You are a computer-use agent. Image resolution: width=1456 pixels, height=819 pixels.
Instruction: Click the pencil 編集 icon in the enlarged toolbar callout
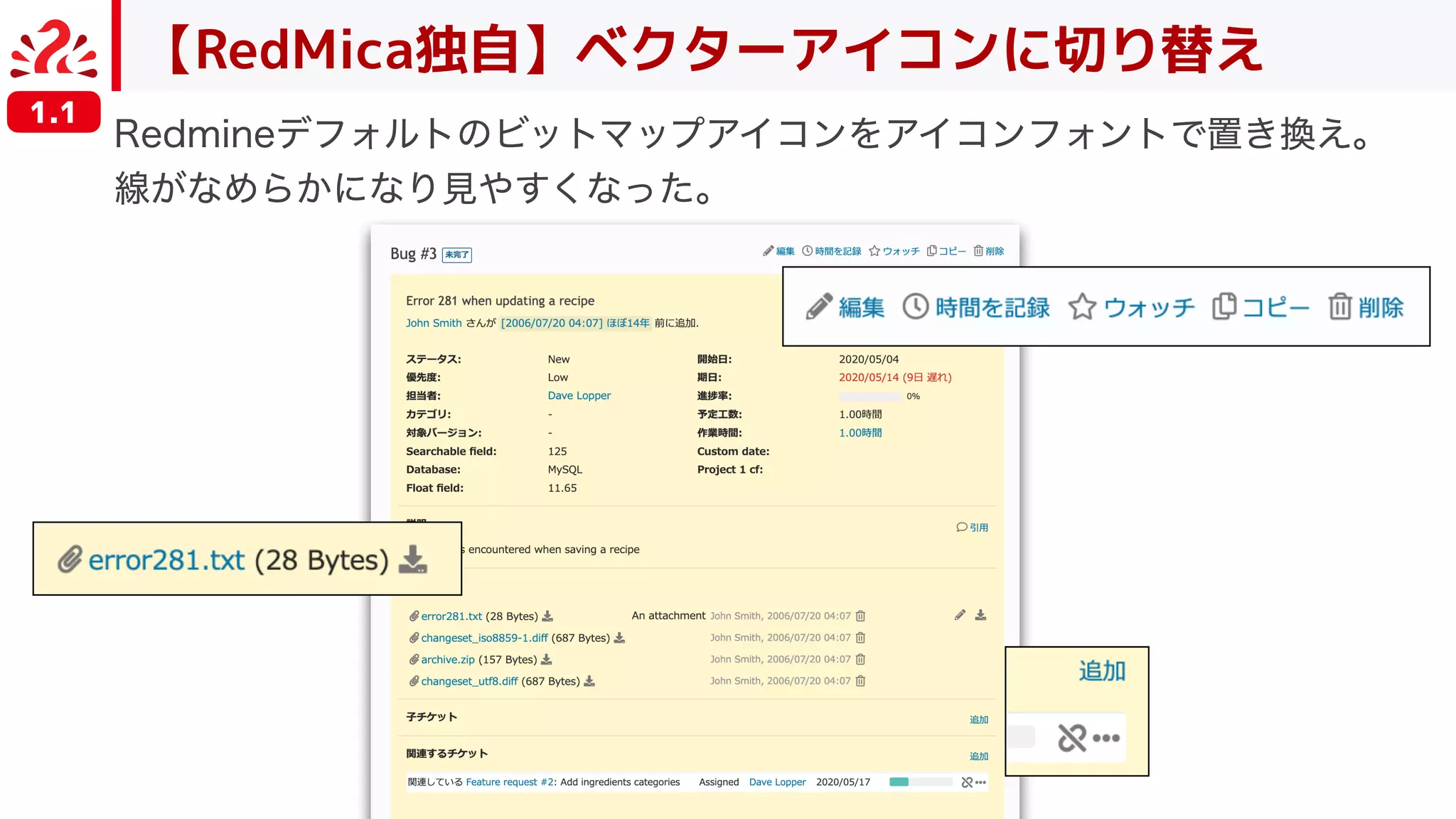point(819,307)
